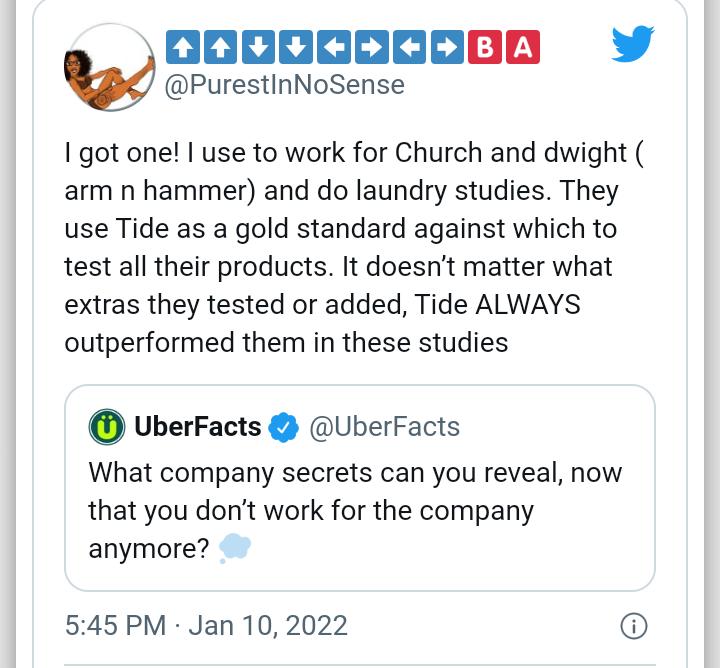Screen dimensions: 720x668
Task: Click the thought bubble emoji
Action: point(235,548)
